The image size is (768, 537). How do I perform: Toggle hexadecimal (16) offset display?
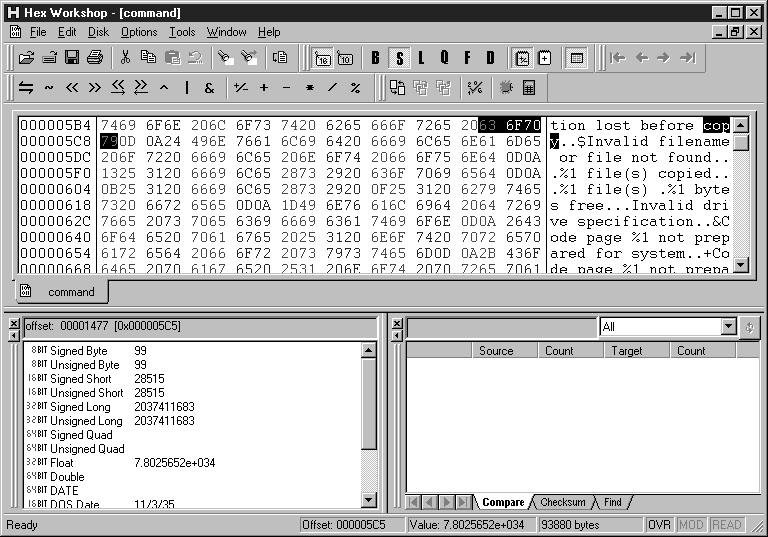click(323, 58)
